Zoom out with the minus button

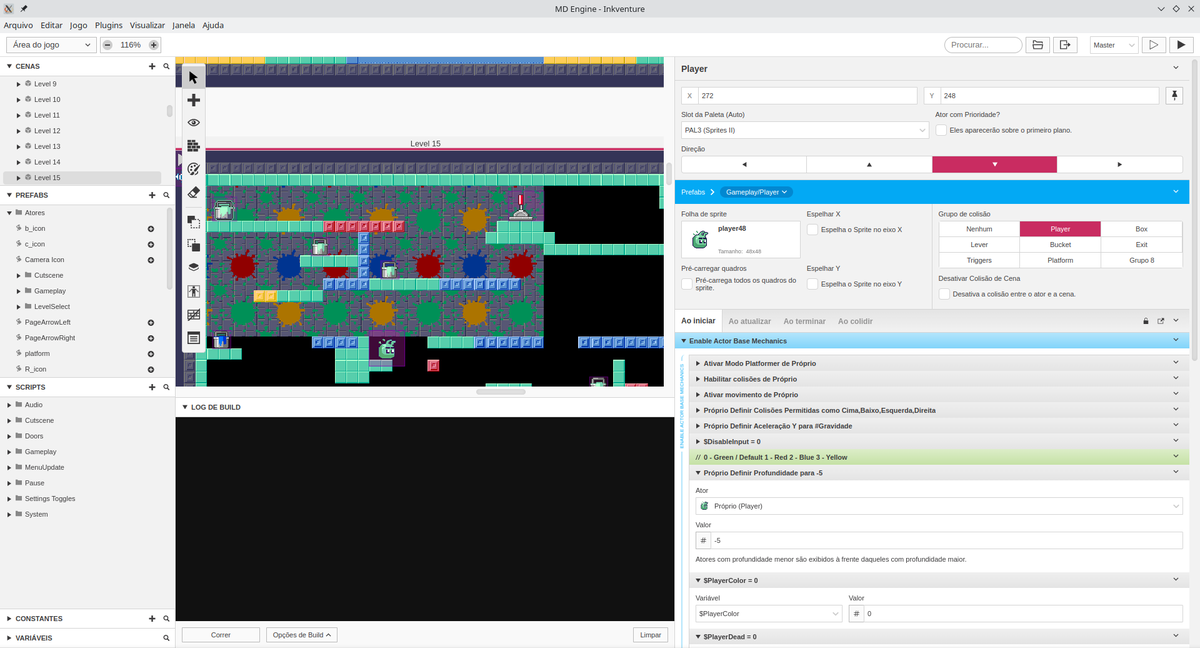coord(107,45)
